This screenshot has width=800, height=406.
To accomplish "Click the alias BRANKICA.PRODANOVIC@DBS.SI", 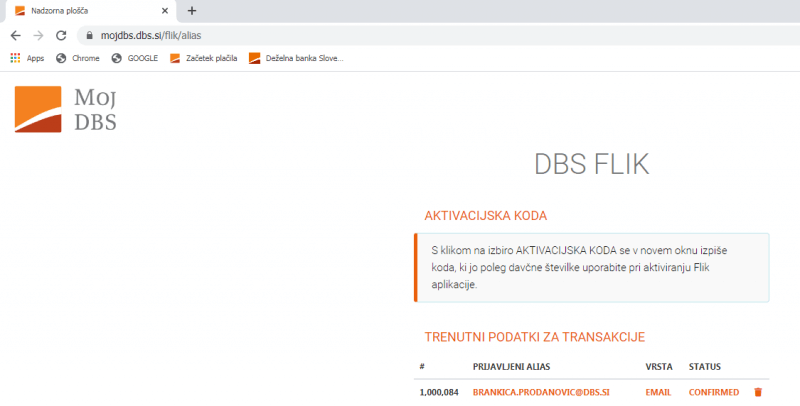I will [x=541, y=392].
